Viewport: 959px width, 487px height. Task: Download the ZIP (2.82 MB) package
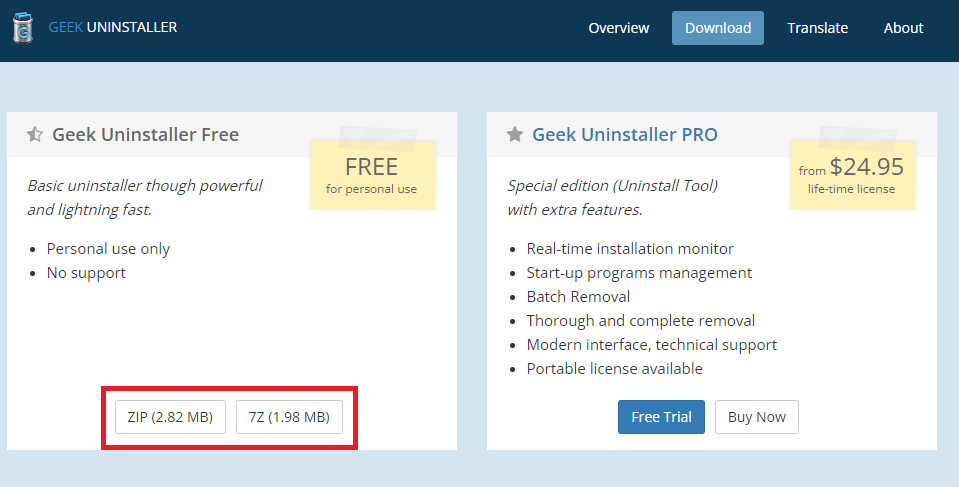click(x=170, y=417)
